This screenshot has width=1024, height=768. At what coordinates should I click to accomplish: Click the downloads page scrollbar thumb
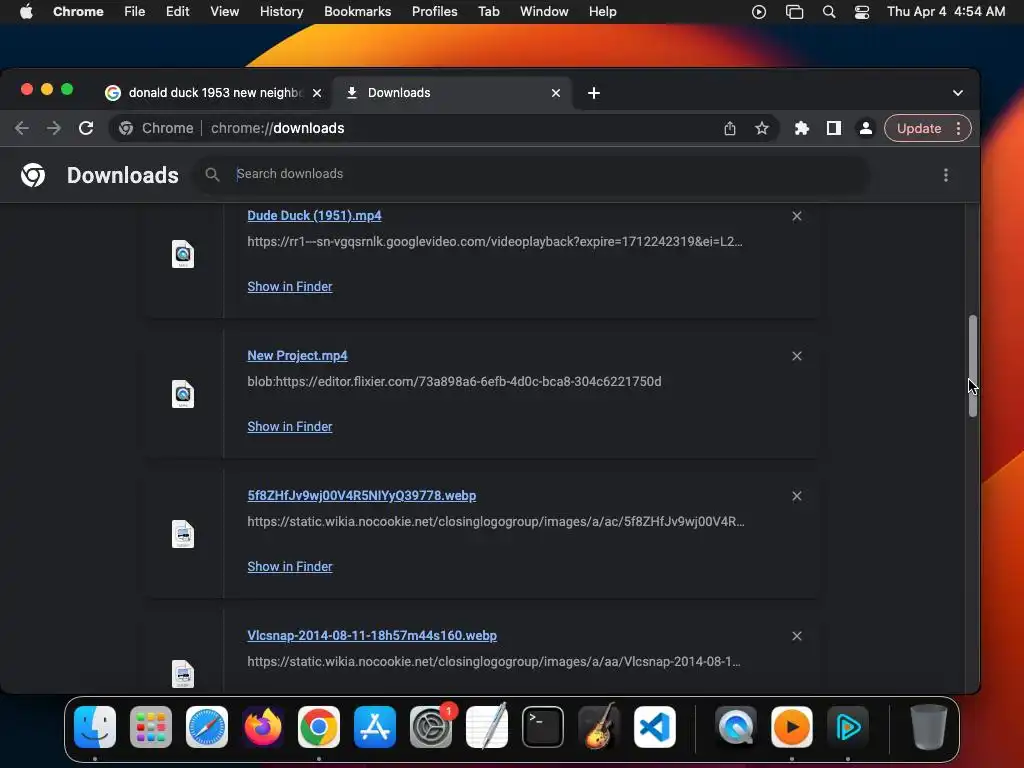(x=972, y=366)
